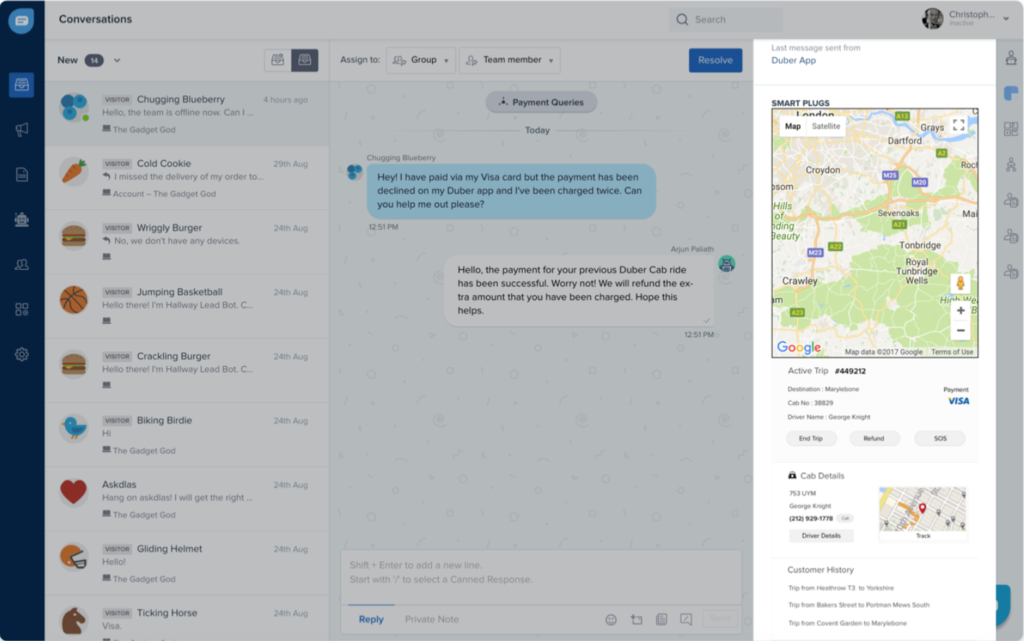Open the document articles sidebar icon
The height and width of the screenshot is (641, 1024).
click(x=22, y=174)
